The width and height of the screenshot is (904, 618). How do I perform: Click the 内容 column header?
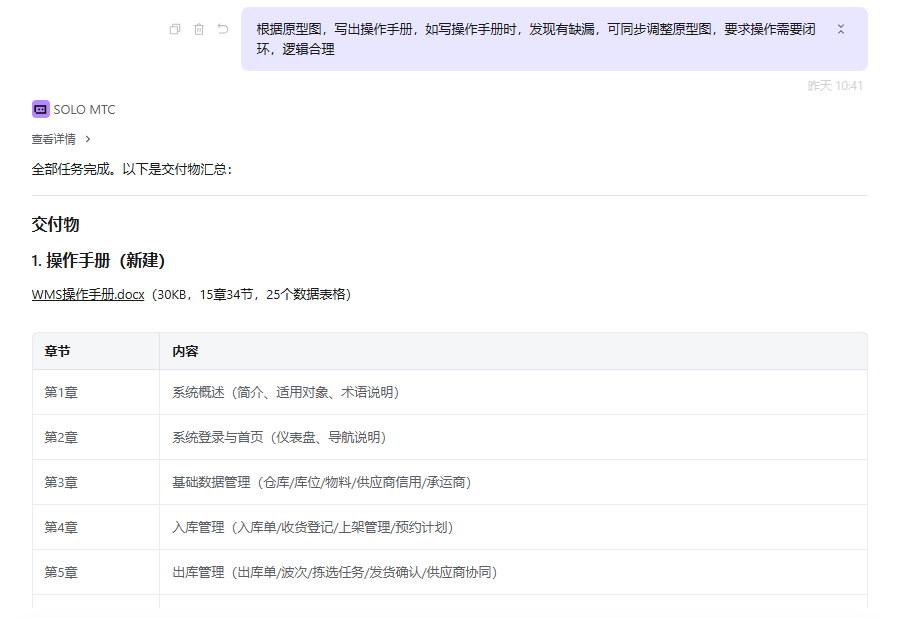(185, 351)
